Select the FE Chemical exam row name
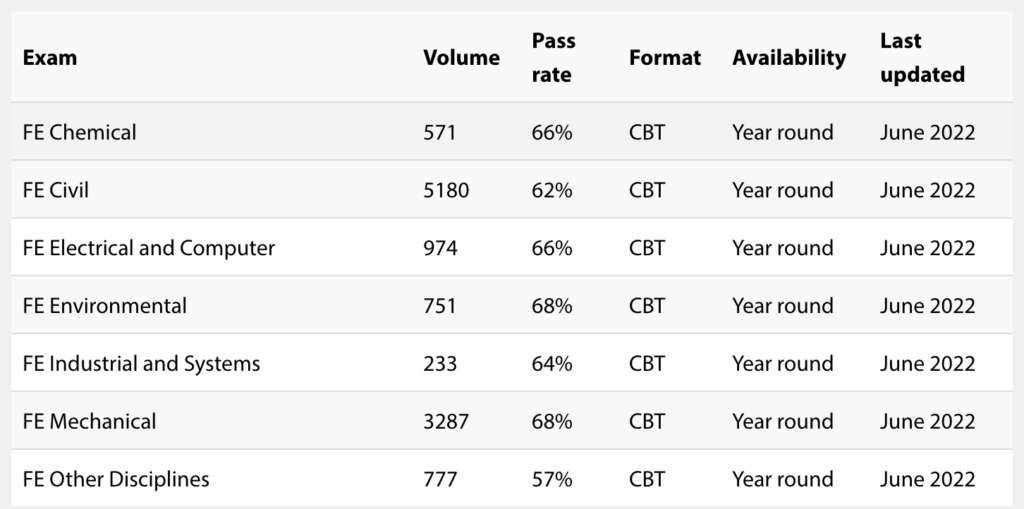Image resolution: width=1024 pixels, height=509 pixels. 79,132
